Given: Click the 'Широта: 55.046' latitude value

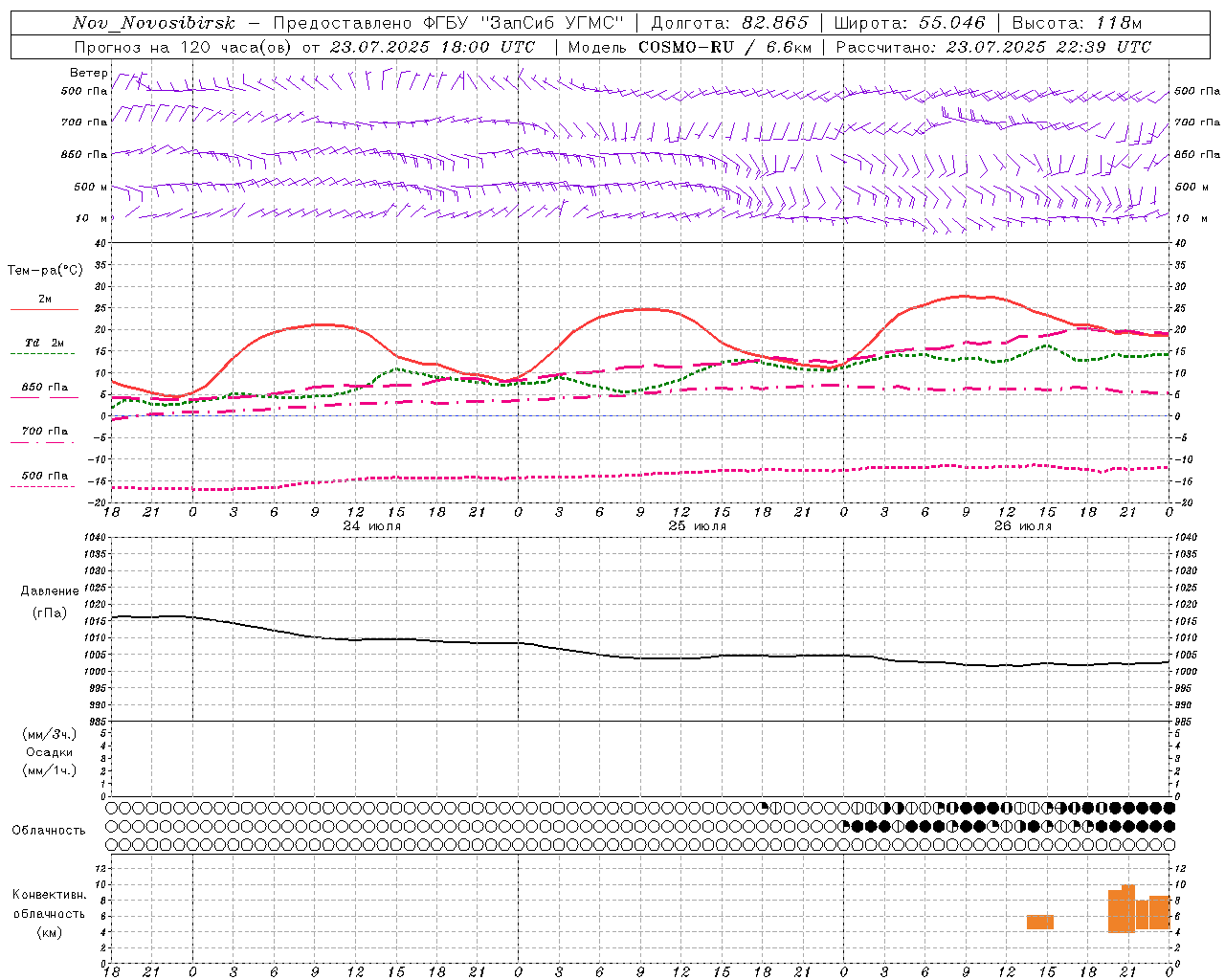Looking at the screenshot, I should 910,23.
